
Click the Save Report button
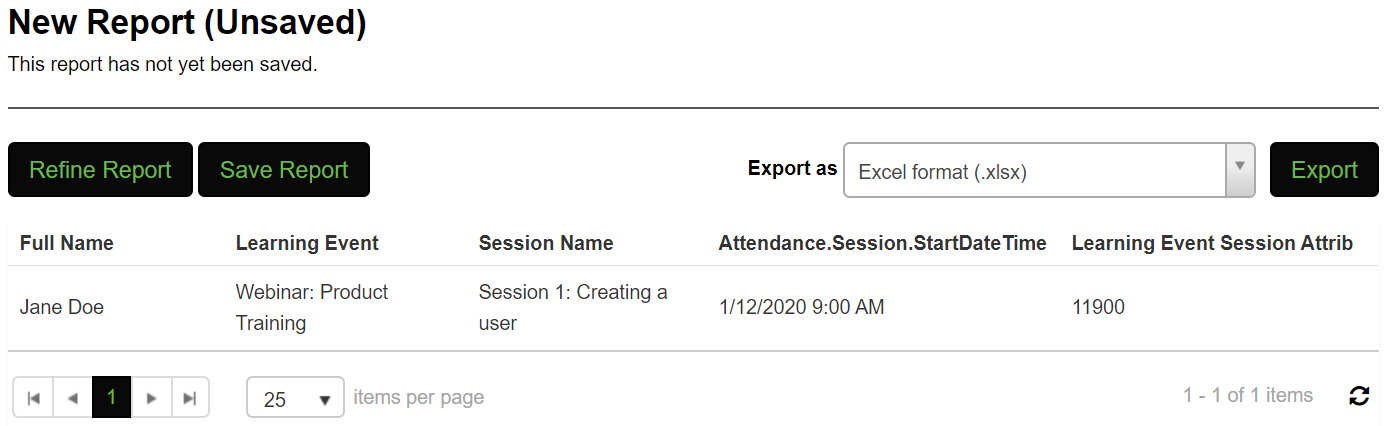[x=284, y=170]
